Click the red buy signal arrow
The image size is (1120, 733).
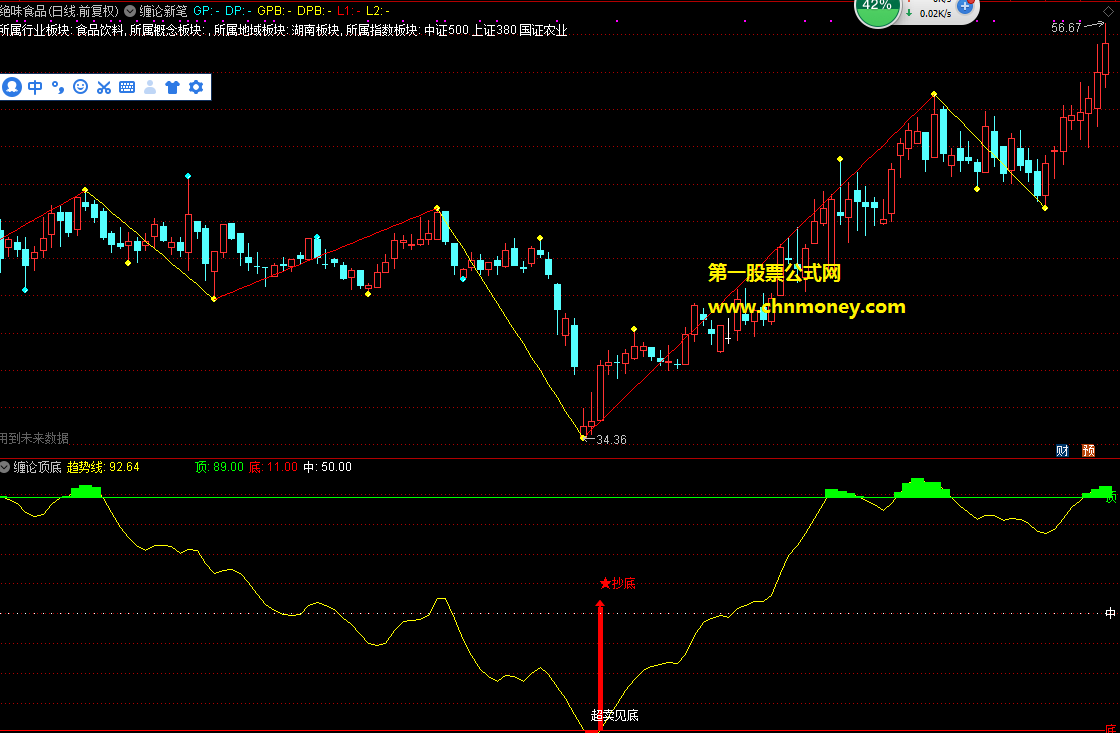pos(600,664)
